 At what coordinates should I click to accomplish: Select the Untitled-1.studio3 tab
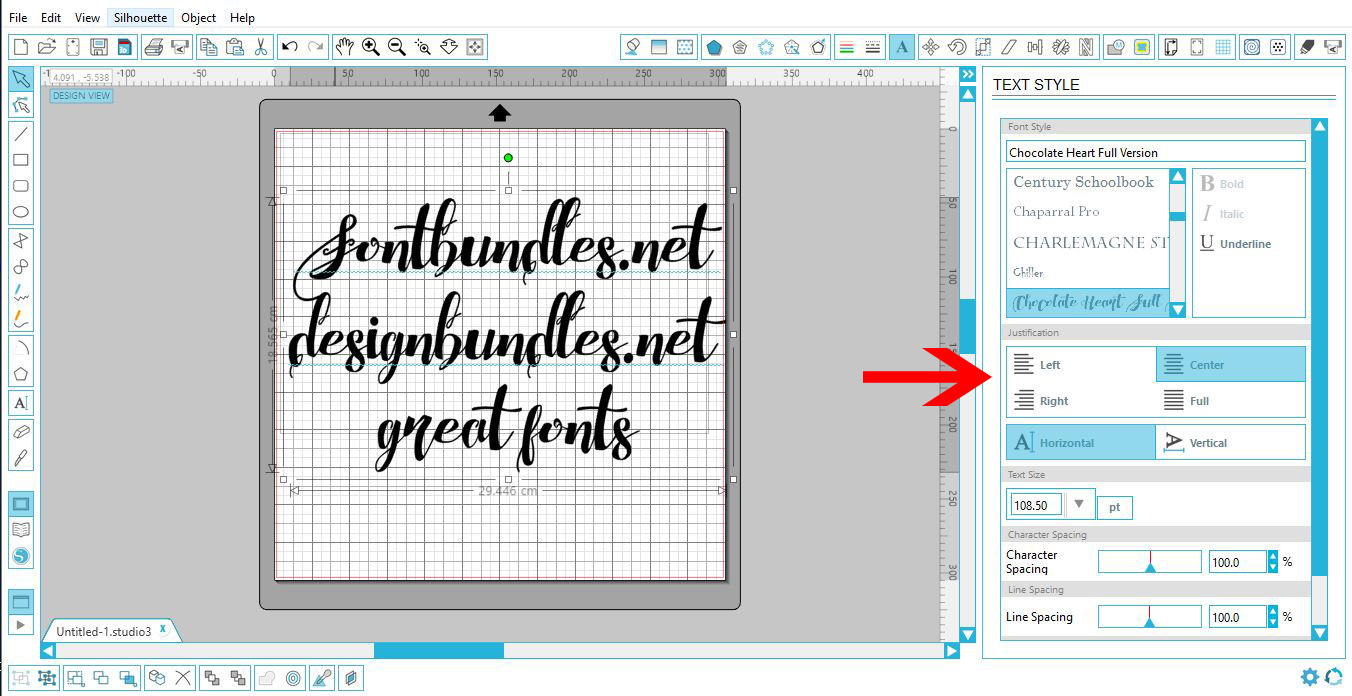[103, 631]
